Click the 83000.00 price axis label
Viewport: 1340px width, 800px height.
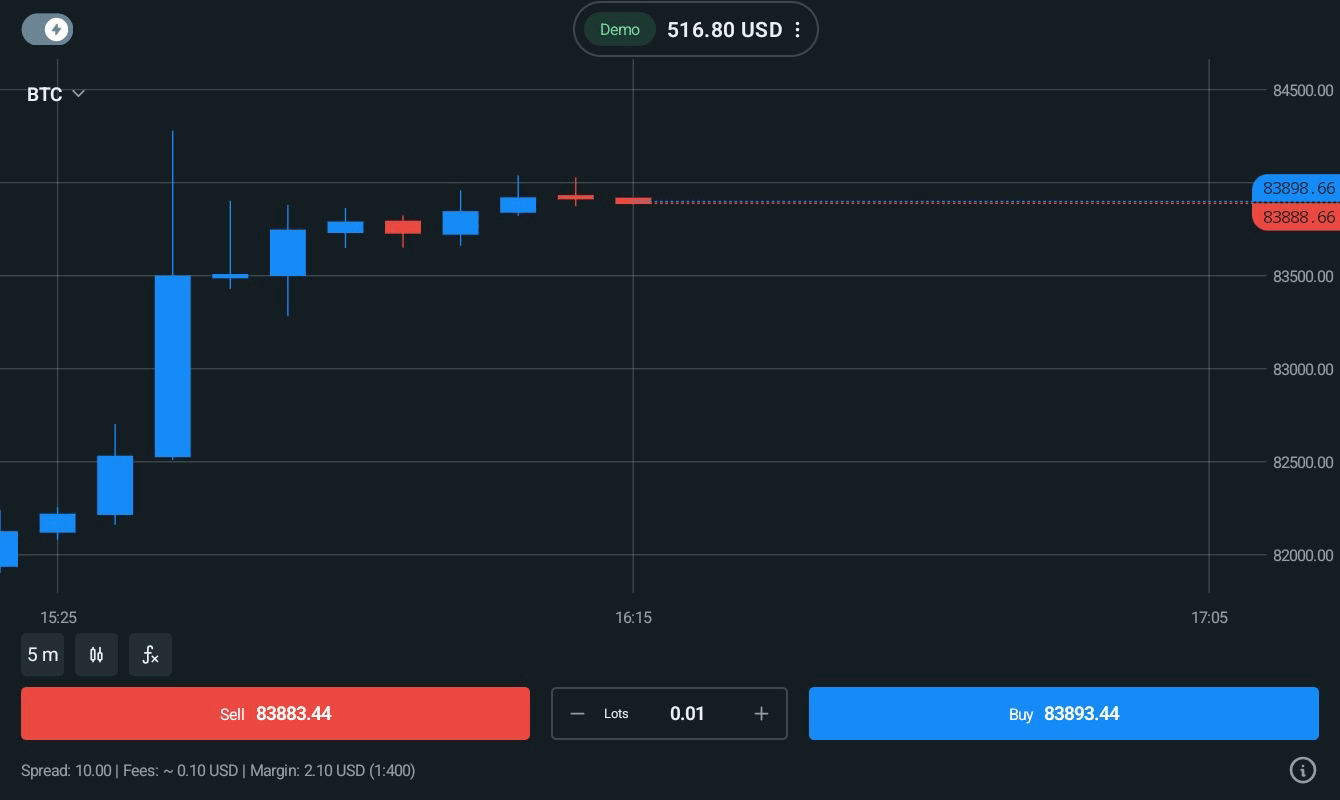(x=1303, y=370)
